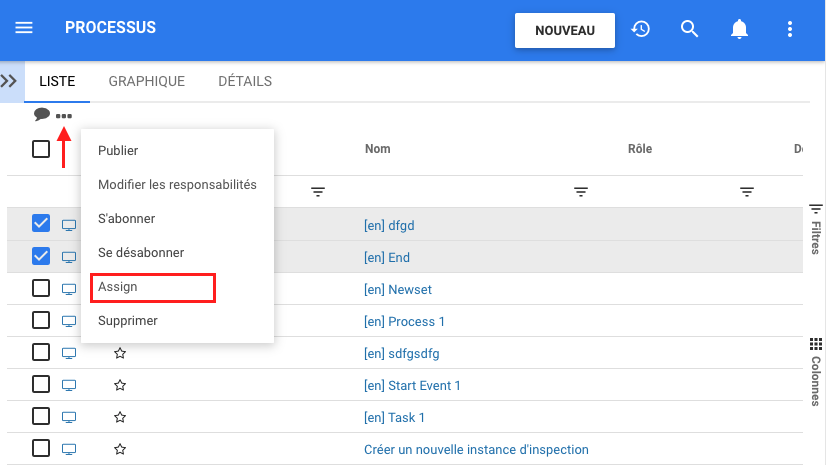
Task: Switch to the GRAPHIQUE tab
Action: [x=146, y=82]
